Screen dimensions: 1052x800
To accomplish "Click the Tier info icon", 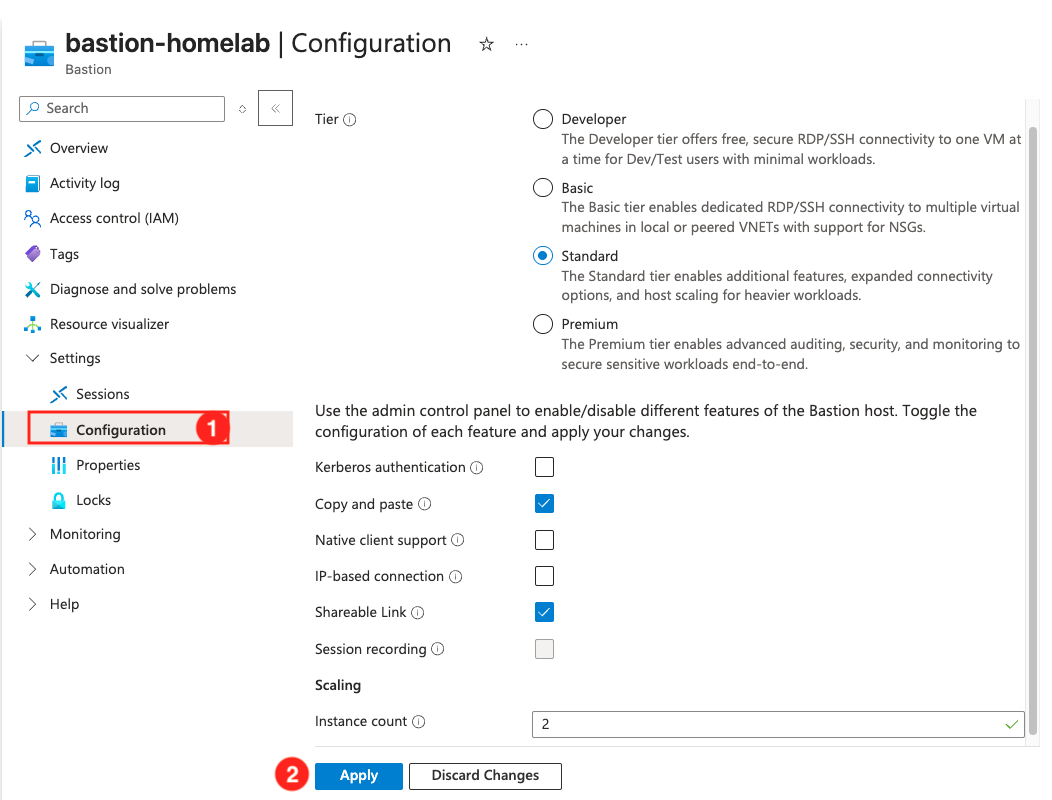I will pyautogui.click(x=350, y=120).
